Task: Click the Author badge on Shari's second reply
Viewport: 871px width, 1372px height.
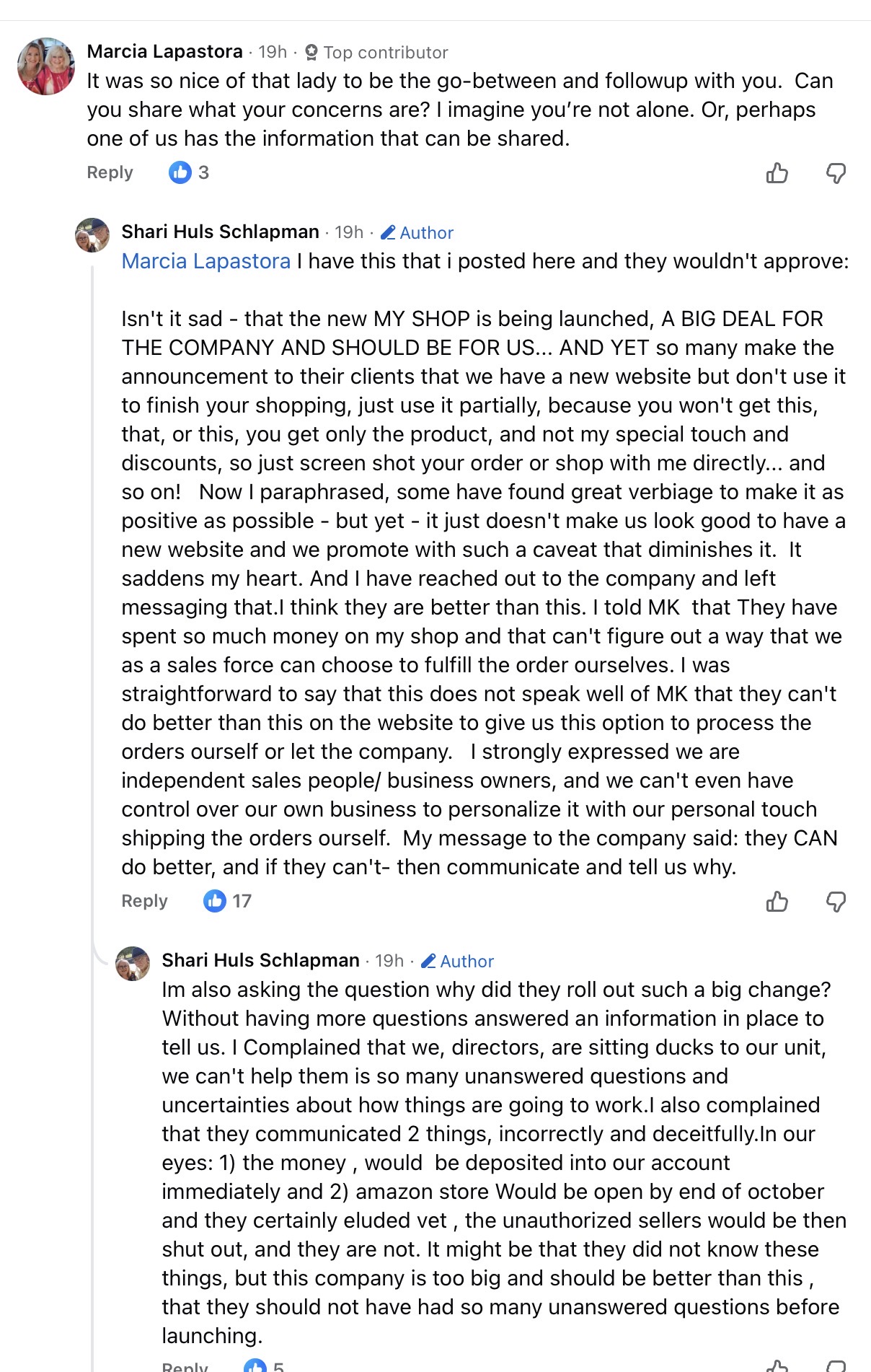Action: pyautogui.click(x=458, y=962)
